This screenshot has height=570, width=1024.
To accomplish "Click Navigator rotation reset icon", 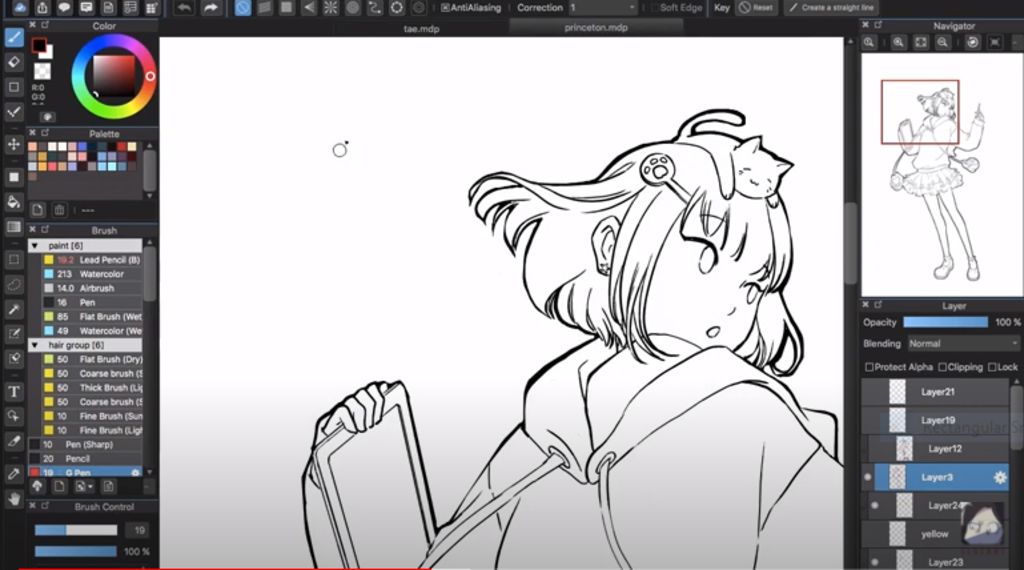I will (x=973, y=42).
